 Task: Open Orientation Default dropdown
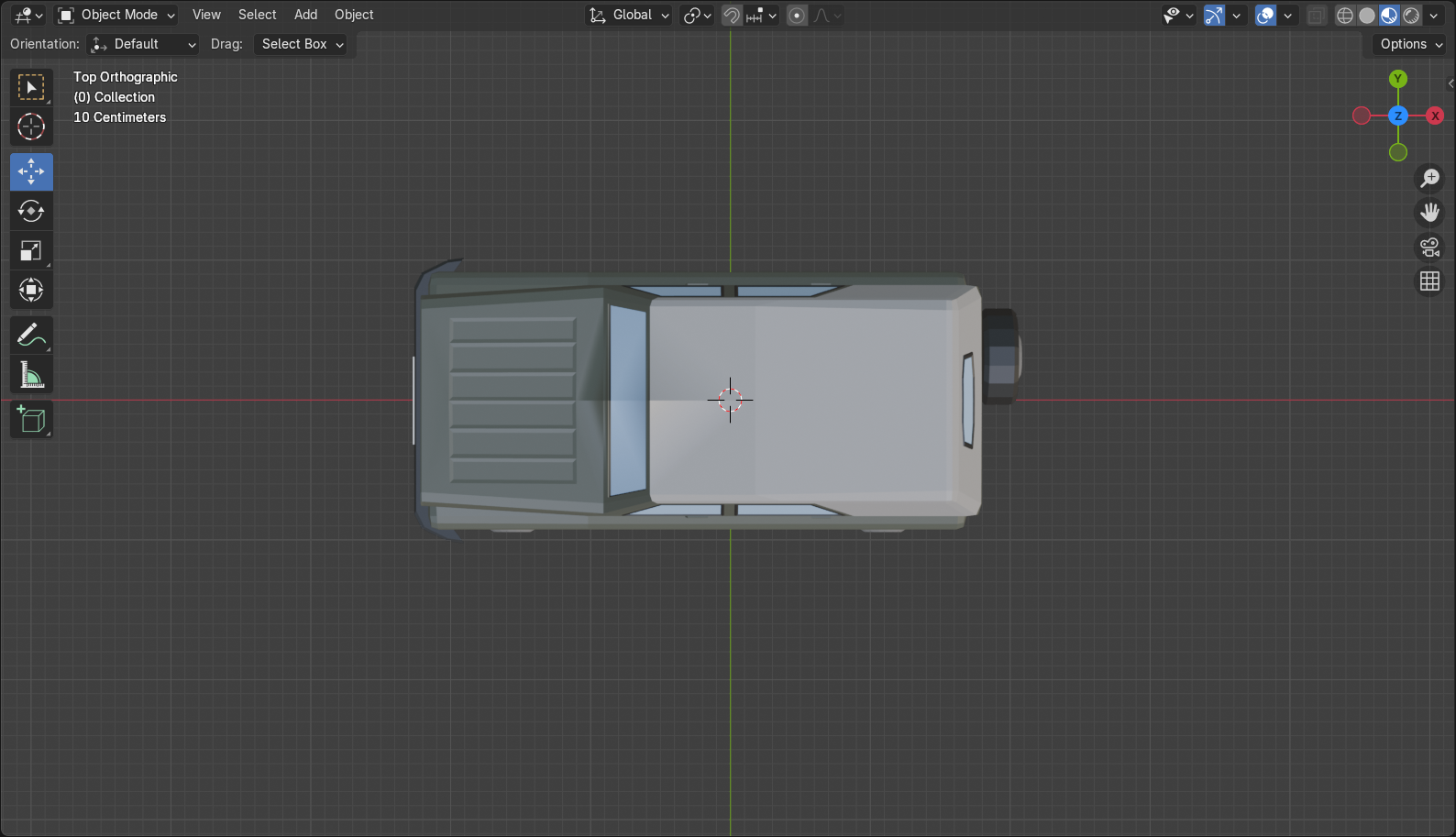[142, 44]
